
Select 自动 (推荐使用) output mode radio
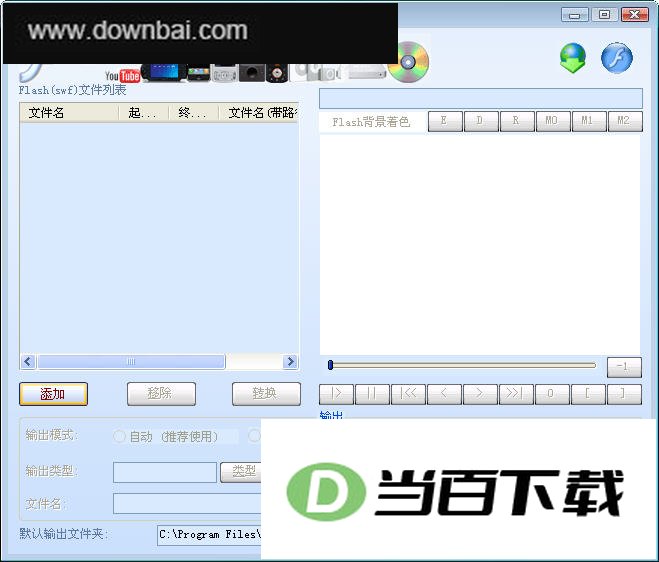point(119,436)
